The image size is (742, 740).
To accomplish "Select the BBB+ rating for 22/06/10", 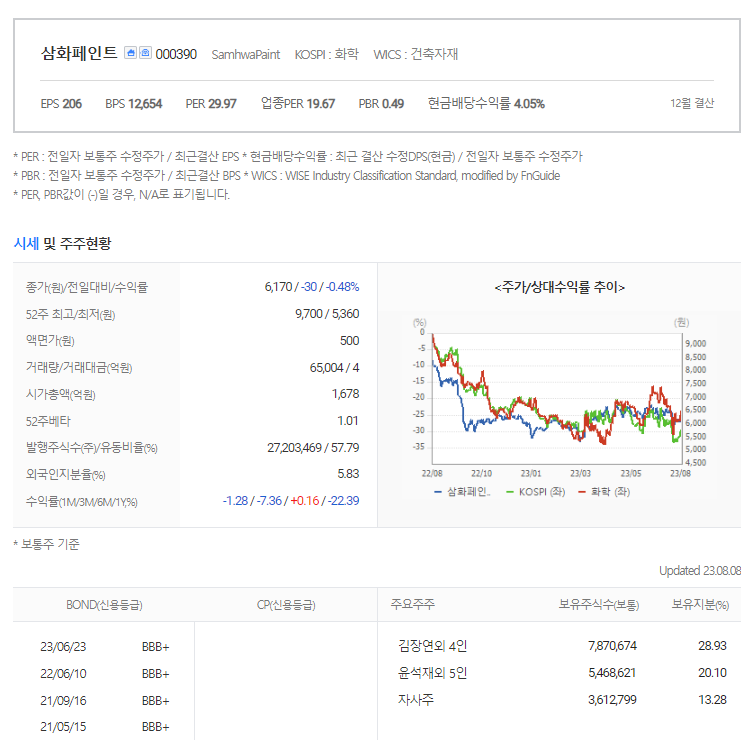I will (155, 674).
